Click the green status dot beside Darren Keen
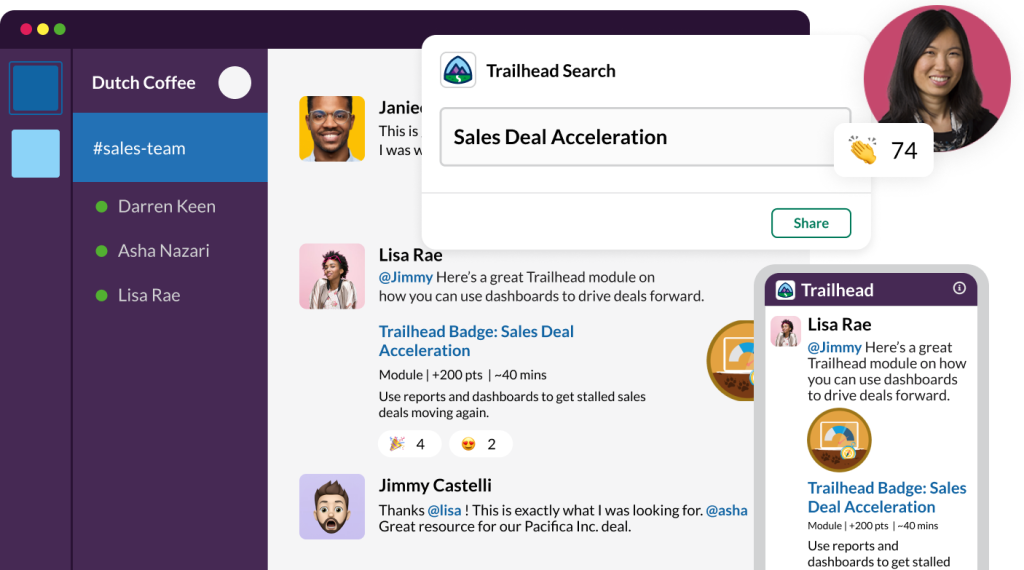The height and width of the screenshot is (570, 1024). pos(101,207)
